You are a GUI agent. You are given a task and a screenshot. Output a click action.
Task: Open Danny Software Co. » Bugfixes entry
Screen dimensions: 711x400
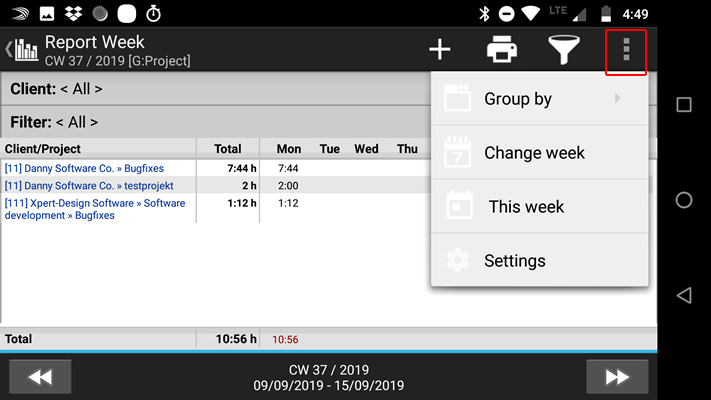click(x=84, y=168)
